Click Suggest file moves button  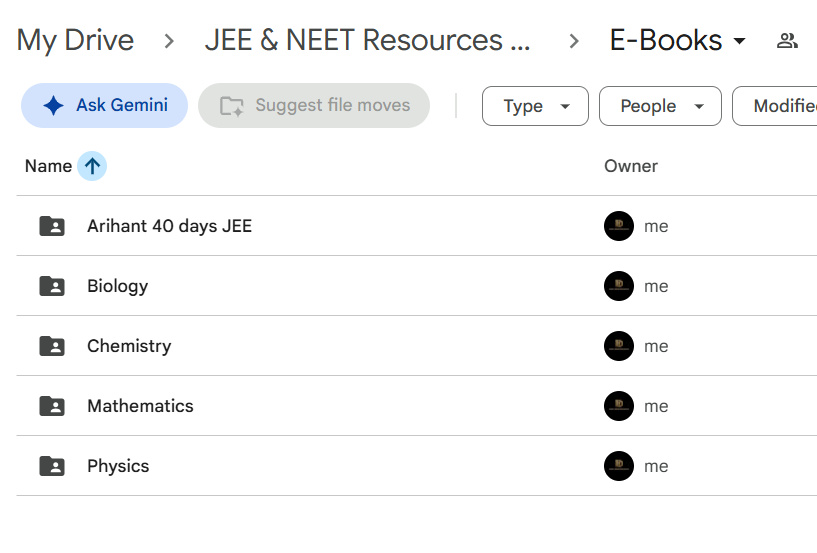click(x=314, y=105)
